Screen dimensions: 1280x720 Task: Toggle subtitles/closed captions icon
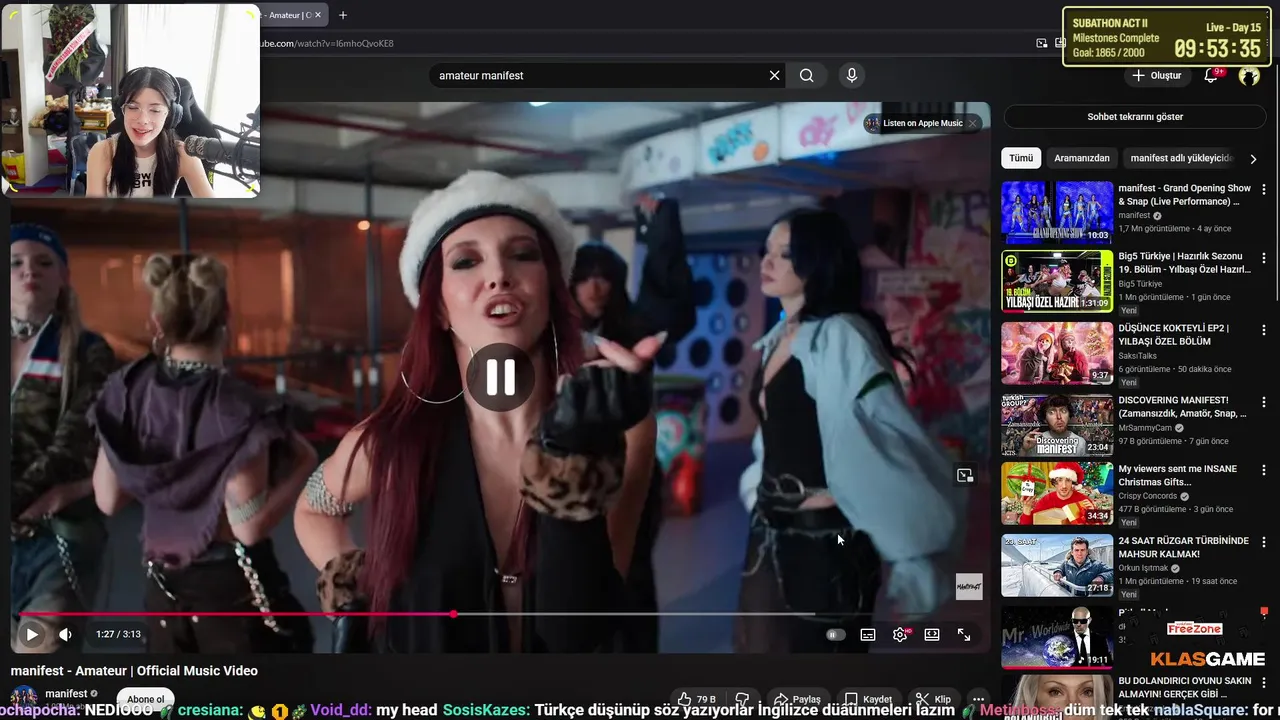tap(868, 634)
